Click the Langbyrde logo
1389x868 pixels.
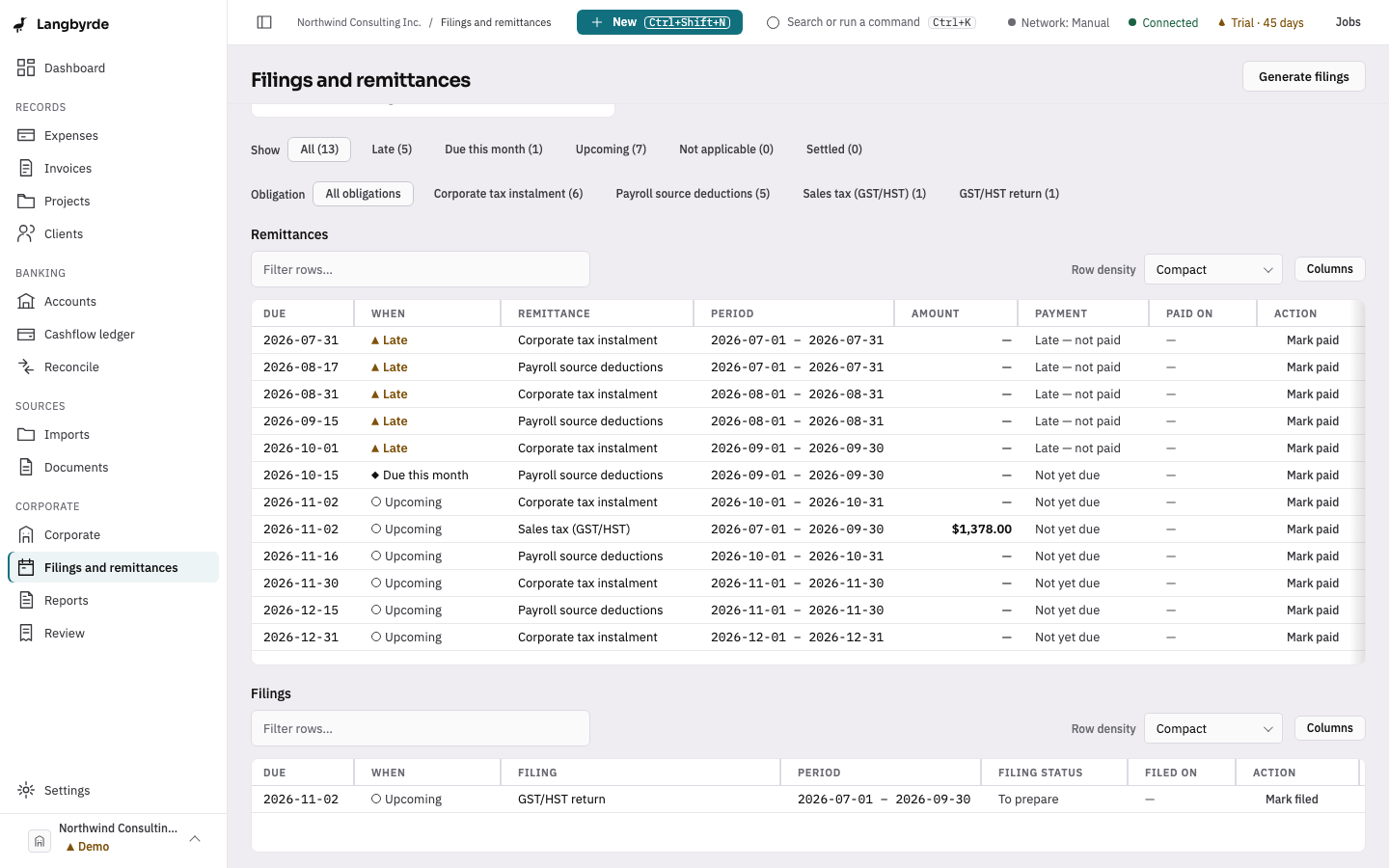[x=62, y=24]
